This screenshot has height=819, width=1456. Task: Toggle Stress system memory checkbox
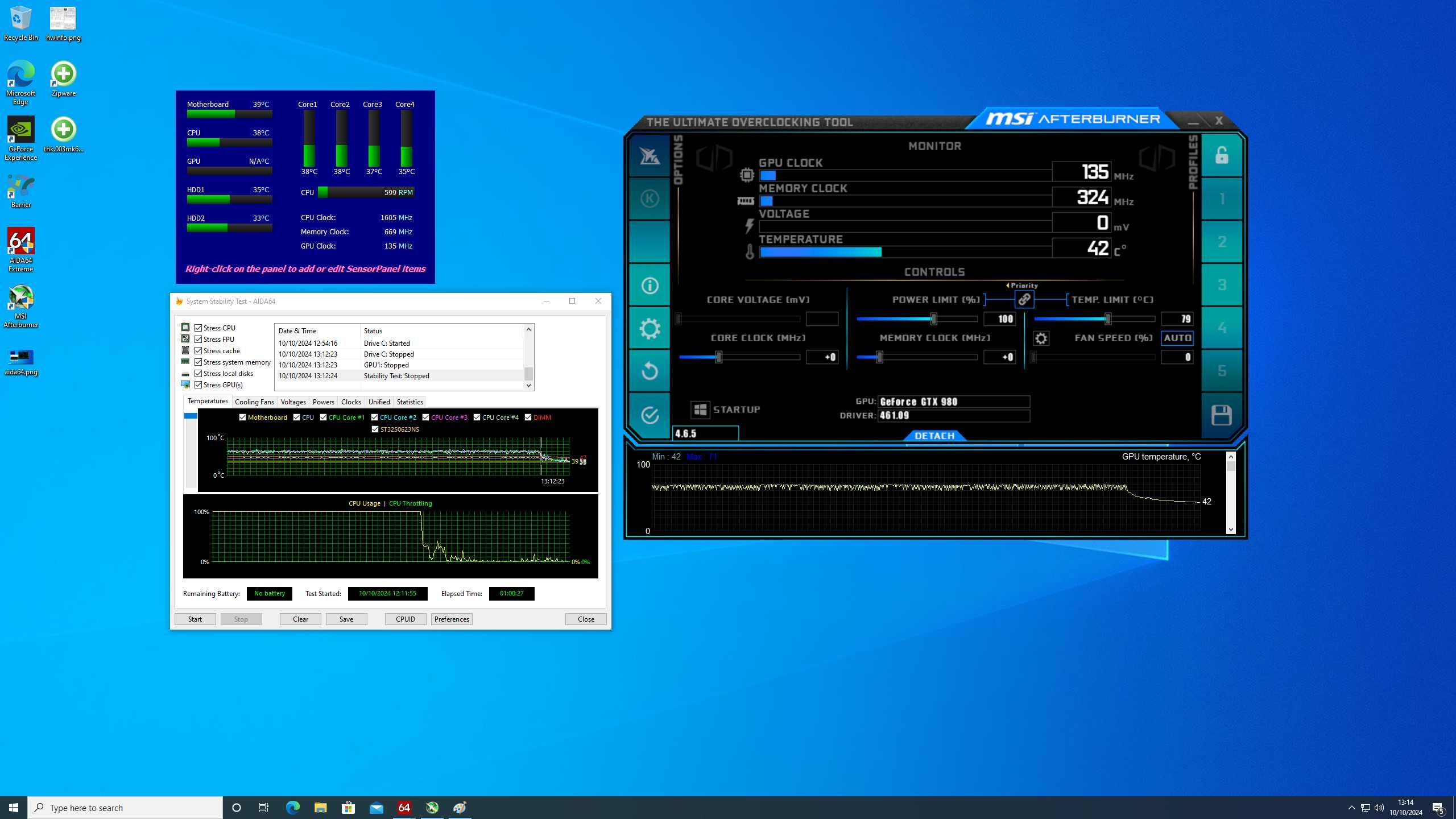[198, 362]
